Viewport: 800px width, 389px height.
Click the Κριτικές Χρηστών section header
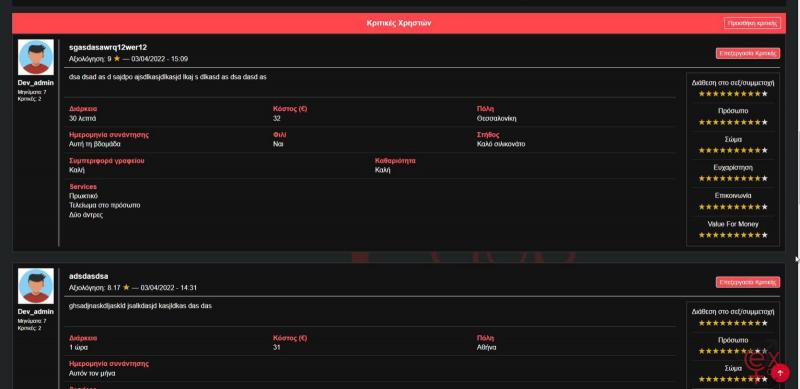click(x=399, y=23)
